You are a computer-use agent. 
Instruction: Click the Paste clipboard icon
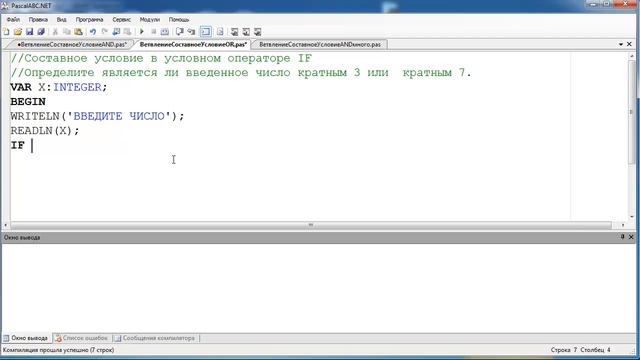(x=78, y=31)
